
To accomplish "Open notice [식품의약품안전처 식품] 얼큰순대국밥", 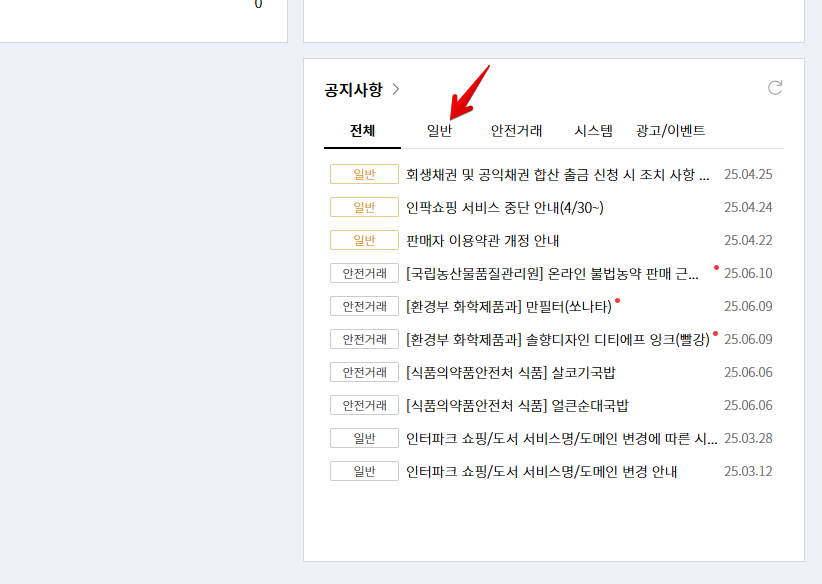I will 517,406.
